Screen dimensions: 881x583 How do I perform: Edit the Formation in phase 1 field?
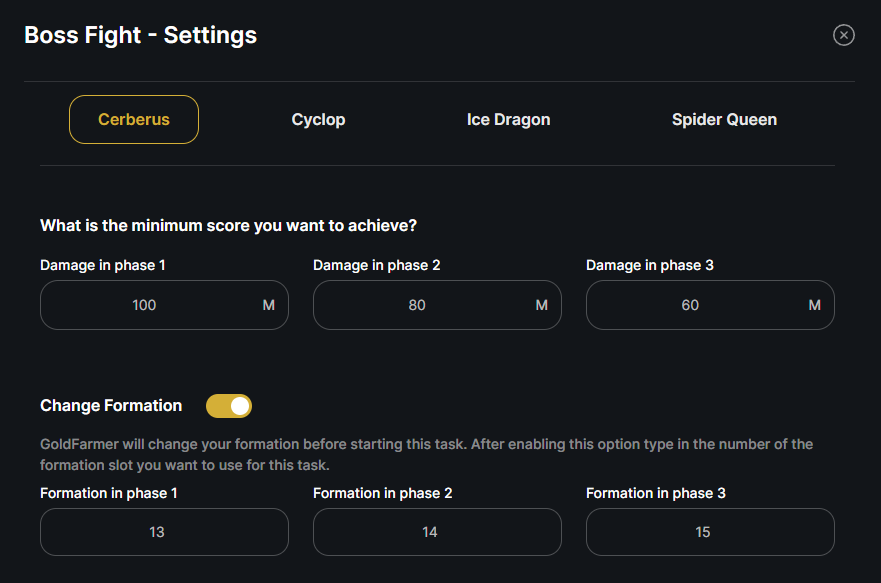164,532
